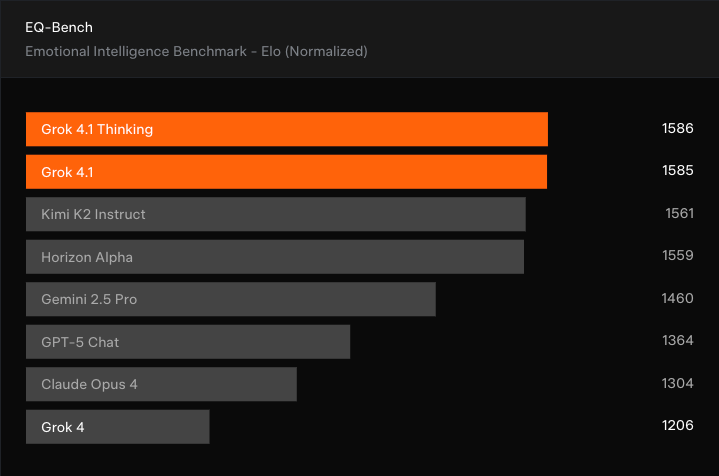Select the gray Grok 4 bar
Screen dimensions: 719x476
pyautogui.click(x=117, y=427)
